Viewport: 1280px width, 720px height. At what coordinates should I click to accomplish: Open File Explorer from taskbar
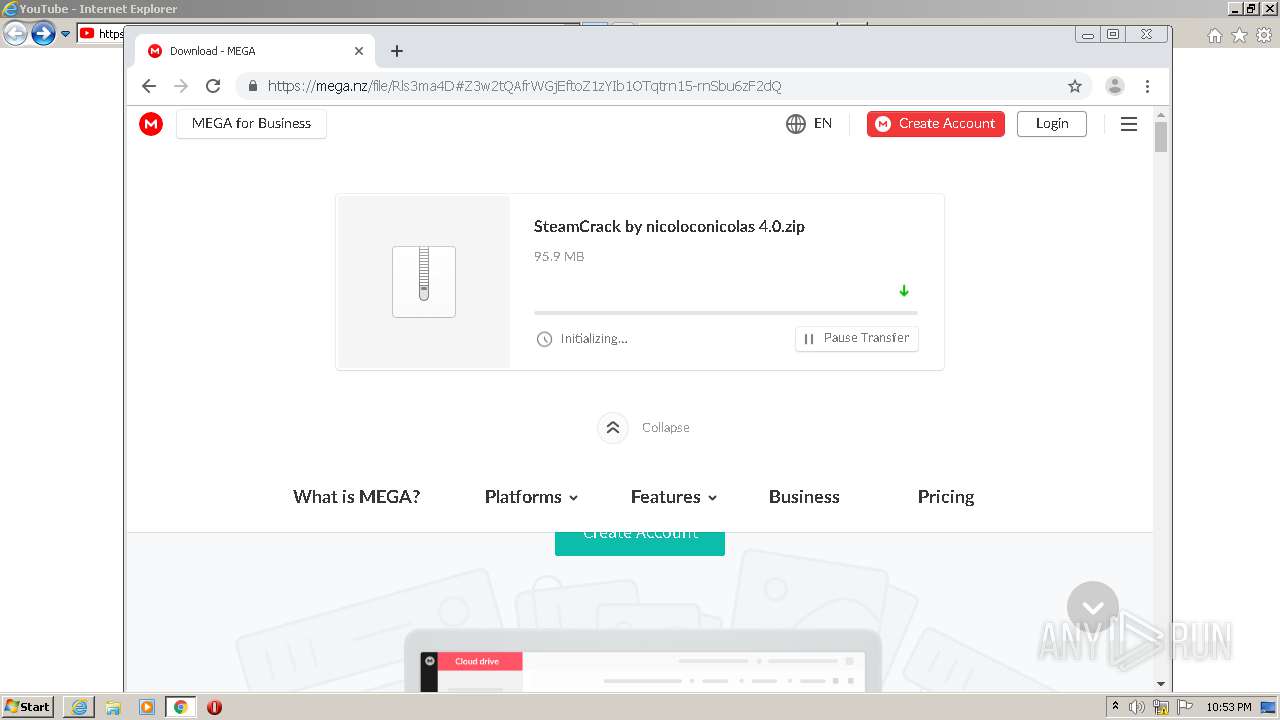pyautogui.click(x=113, y=707)
